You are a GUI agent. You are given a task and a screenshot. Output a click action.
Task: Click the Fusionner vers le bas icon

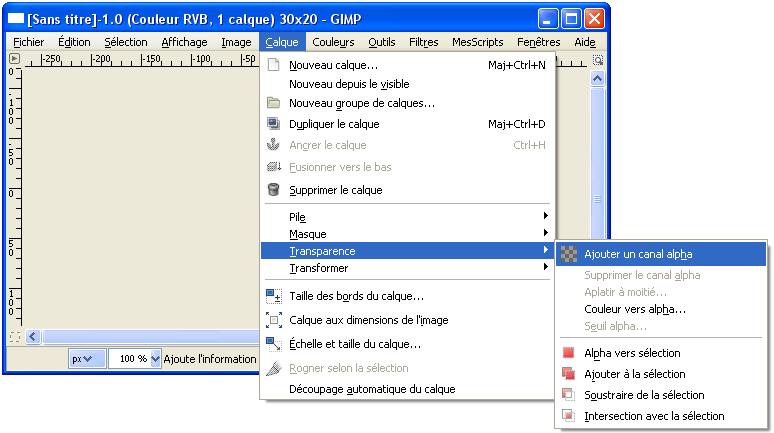point(274,167)
